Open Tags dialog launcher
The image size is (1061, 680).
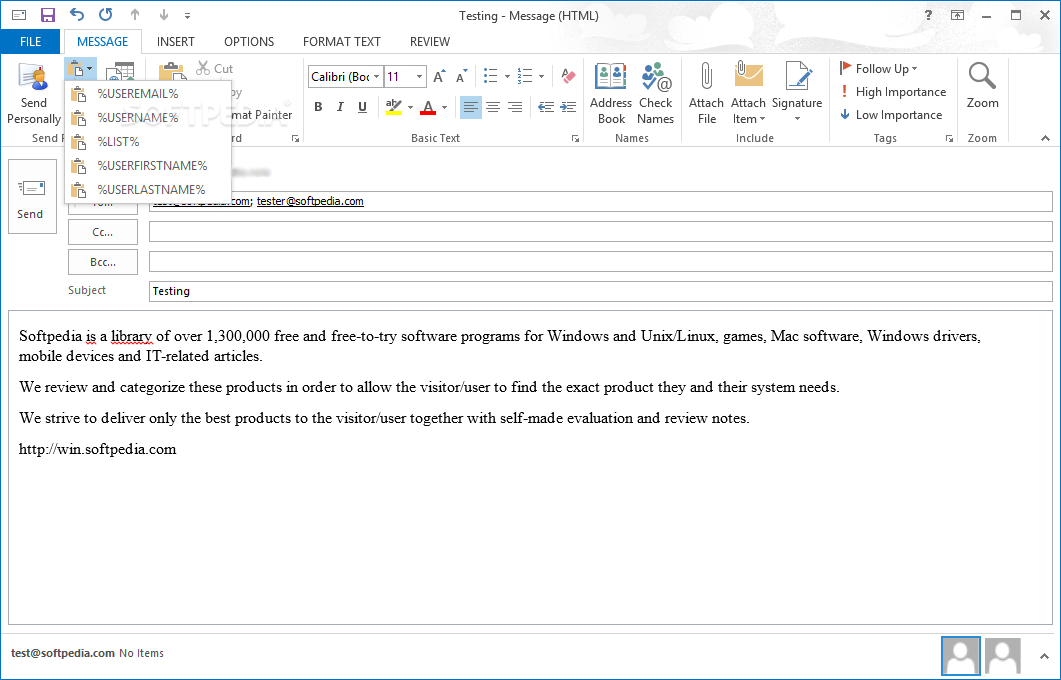tap(949, 138)
